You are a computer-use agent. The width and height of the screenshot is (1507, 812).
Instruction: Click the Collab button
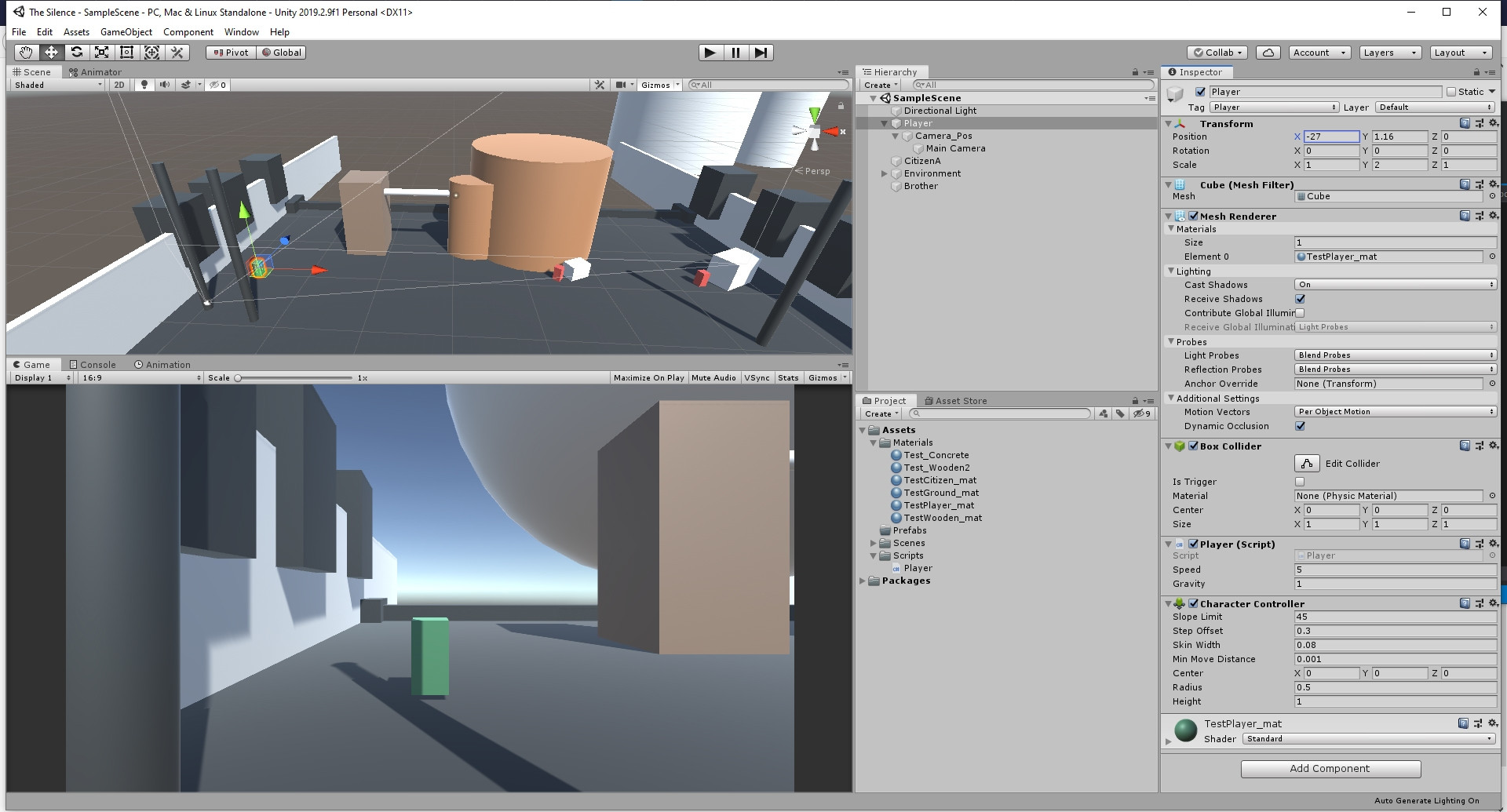click(x=1217, y=53)
